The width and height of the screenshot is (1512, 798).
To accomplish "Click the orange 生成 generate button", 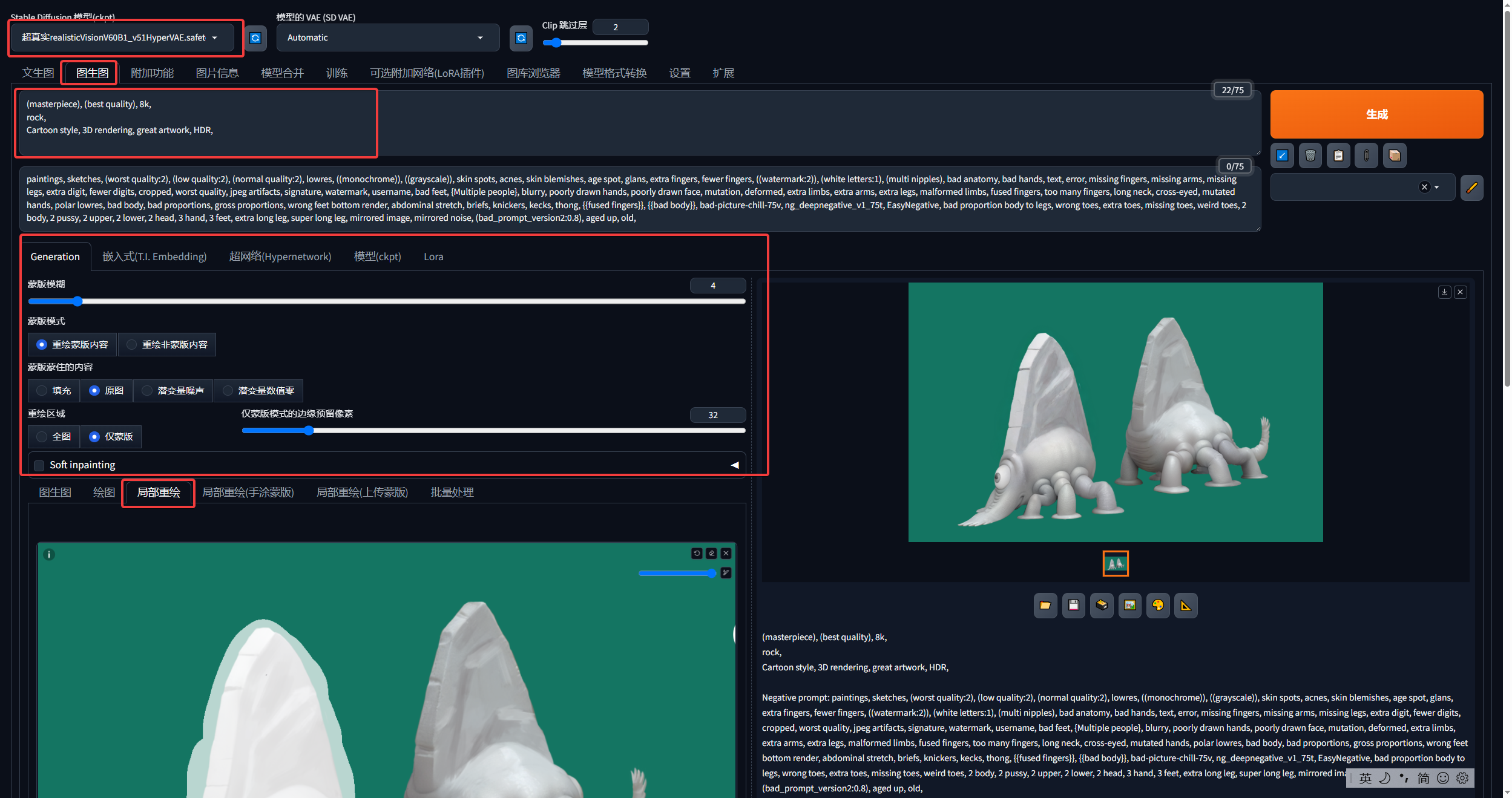I will pyautogui.click(x=1376, y=114).
